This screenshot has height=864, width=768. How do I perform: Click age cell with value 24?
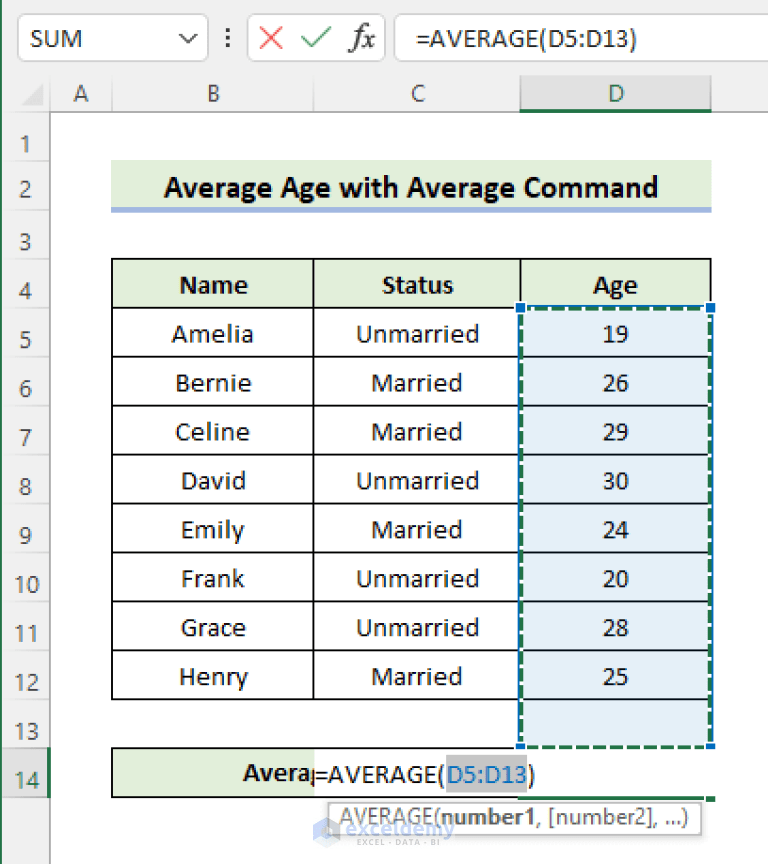pyautogui.click(x=615, y=530)
